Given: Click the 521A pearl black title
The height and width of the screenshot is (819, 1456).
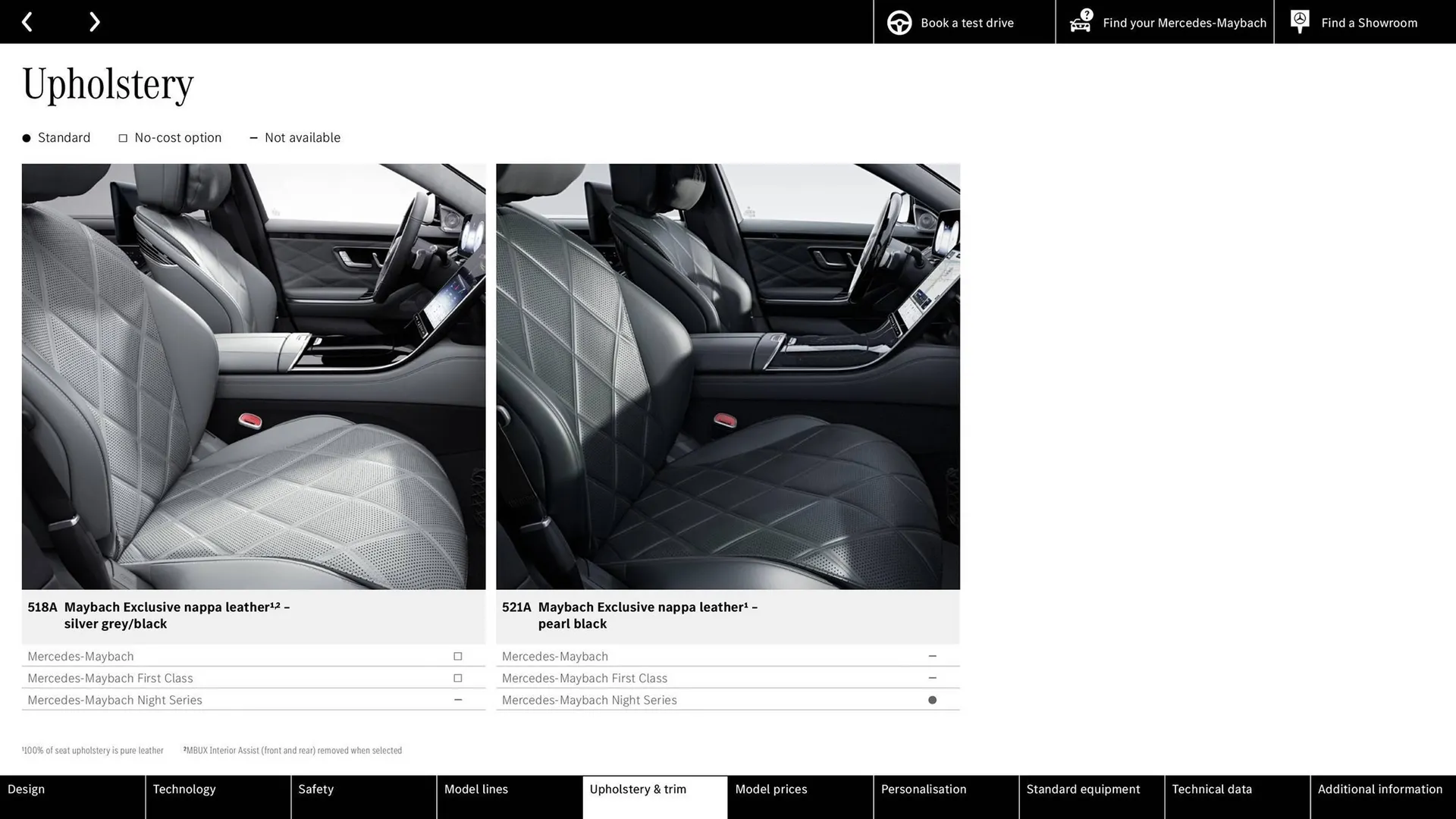Looking at the screenshot, I should (x=629, y=615).
